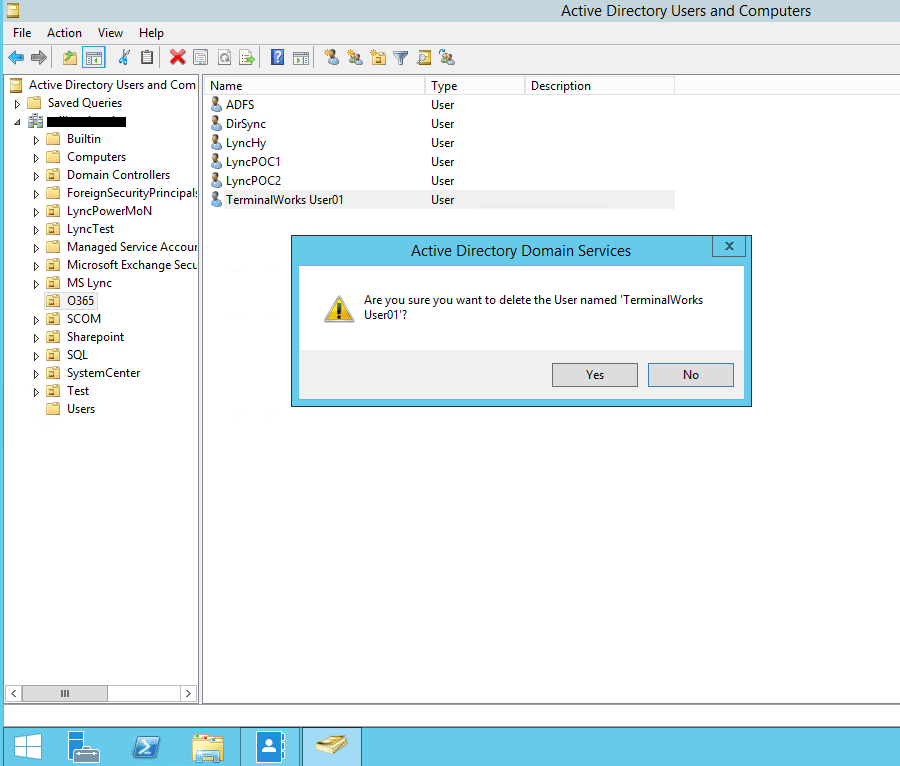Viewport: 900px width, 766px height.
Task: Select the Create New User toolbar icon
Action: click(331, 57)
